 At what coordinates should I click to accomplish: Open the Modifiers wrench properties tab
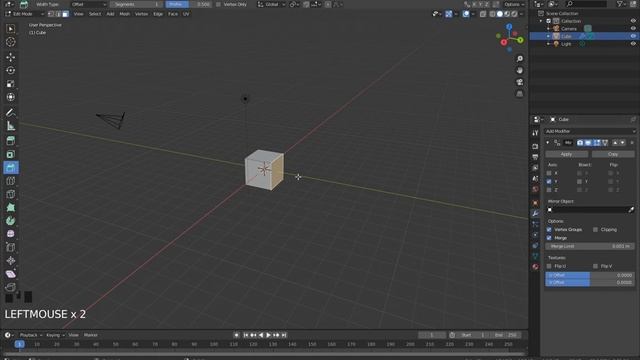(535, 213)
